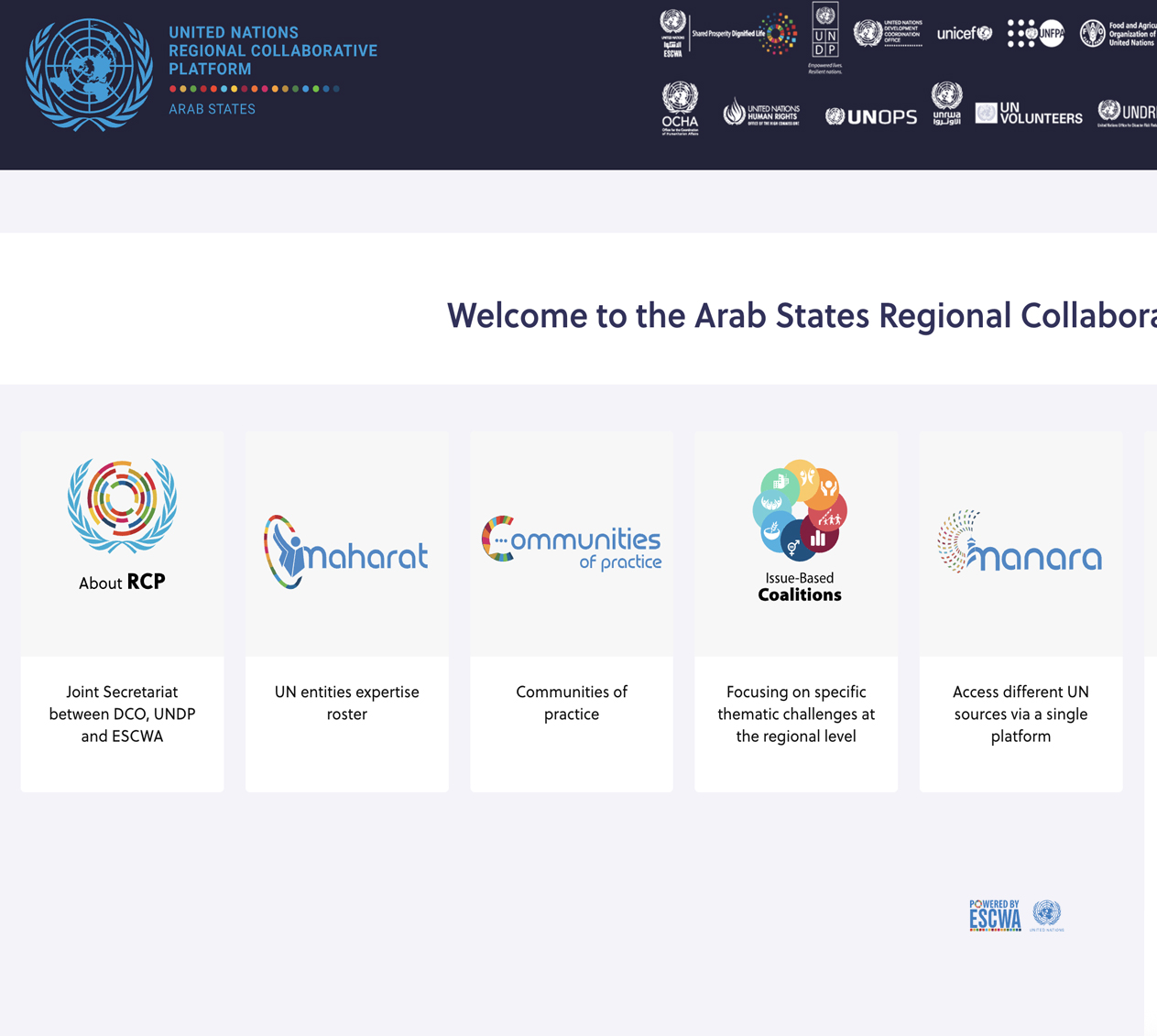Click the UN Human Rights logo

point(761,114)
